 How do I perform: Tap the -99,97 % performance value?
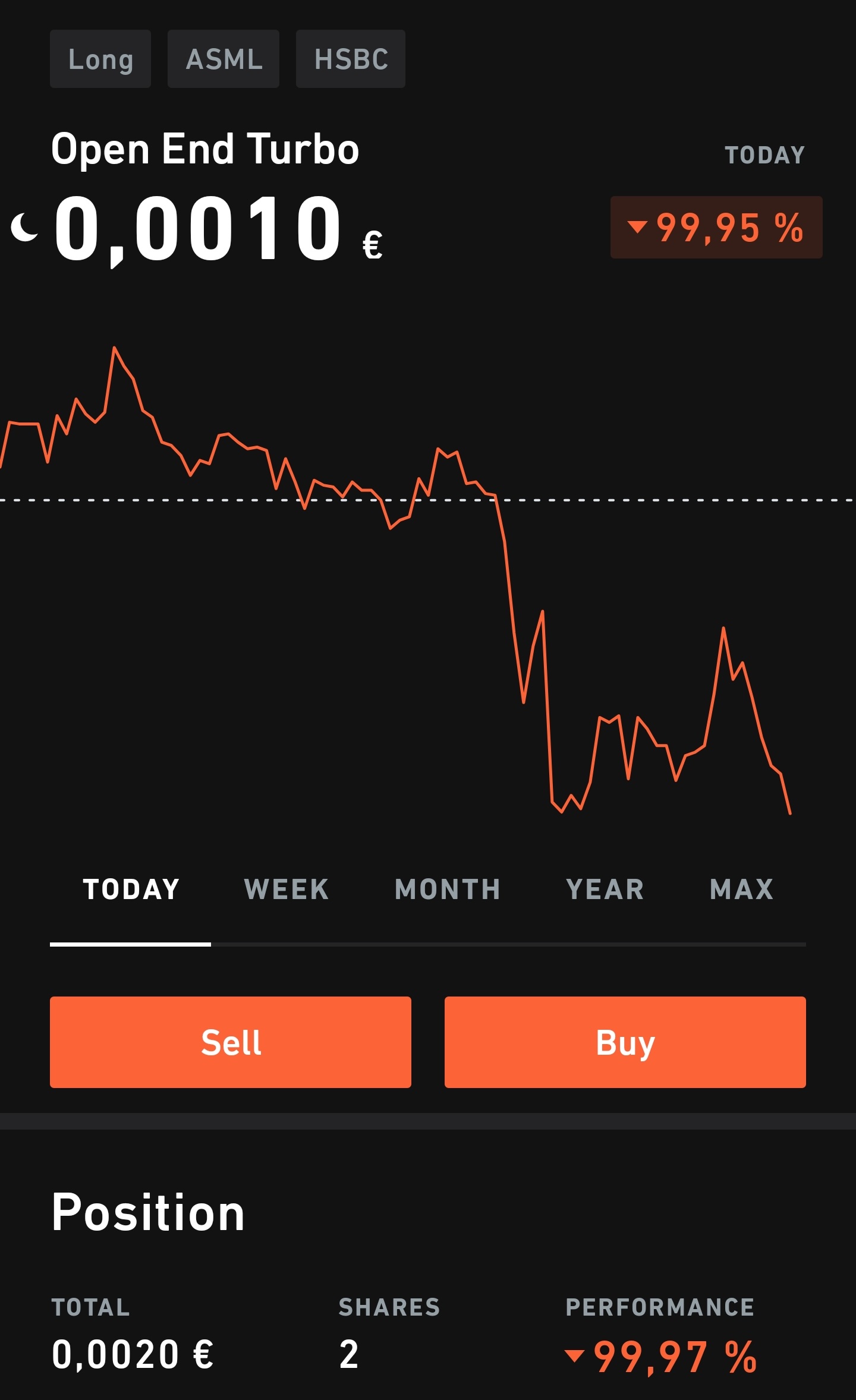tap(675, 1357)
